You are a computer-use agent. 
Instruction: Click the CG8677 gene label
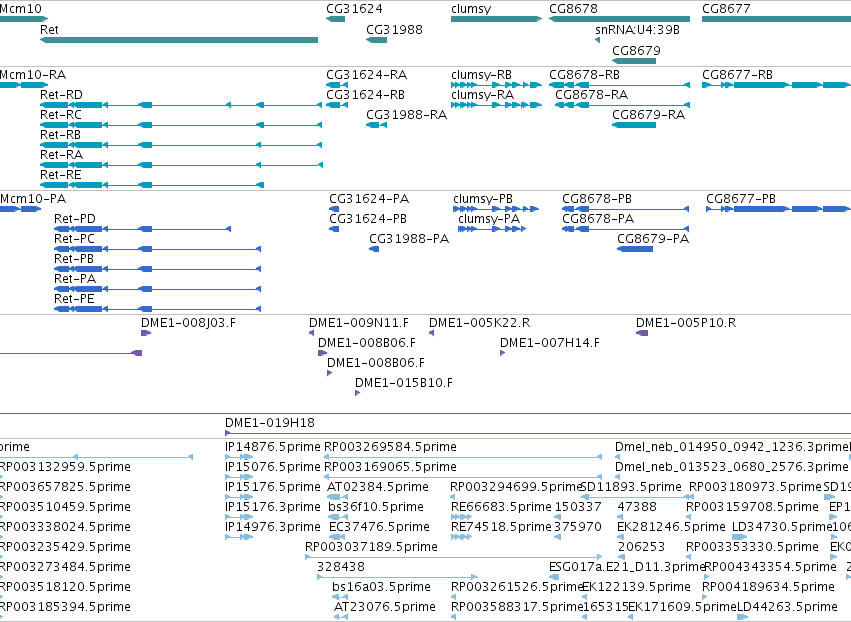tap(726, 9)
